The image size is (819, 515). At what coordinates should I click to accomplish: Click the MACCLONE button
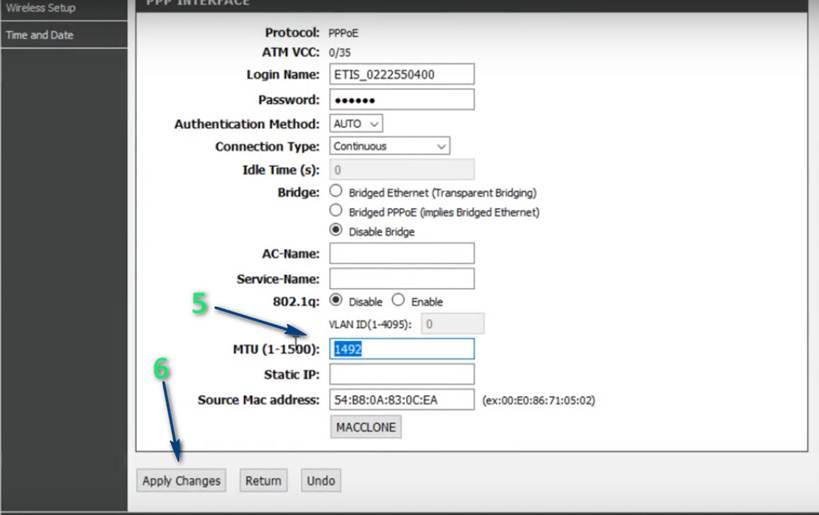366,427
